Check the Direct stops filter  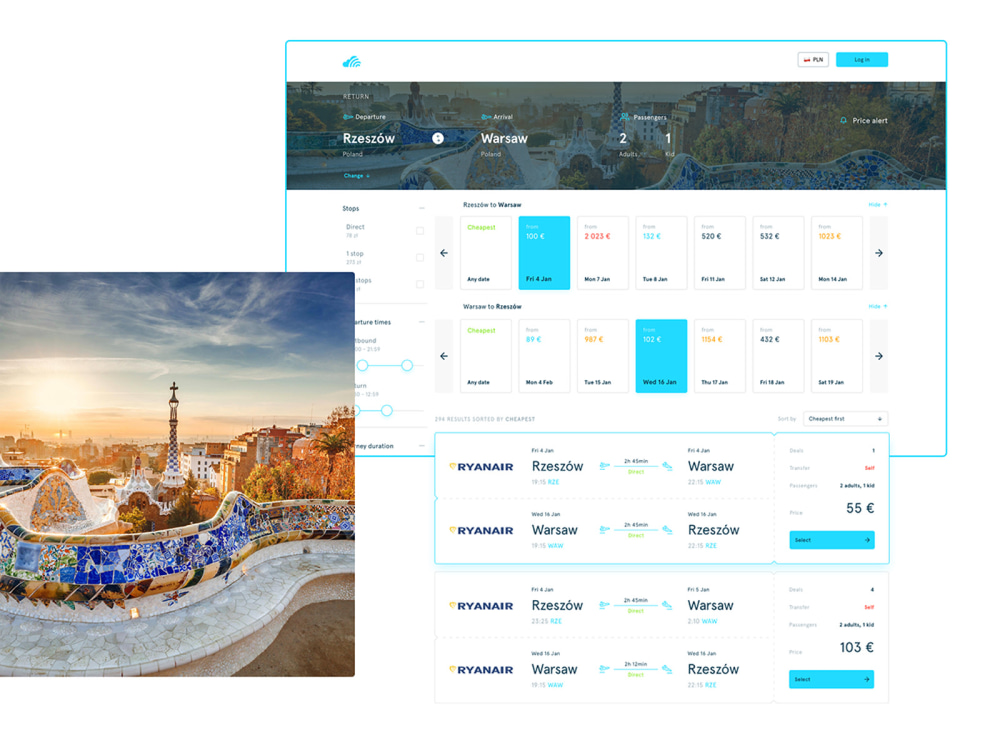tap(420, 231)
